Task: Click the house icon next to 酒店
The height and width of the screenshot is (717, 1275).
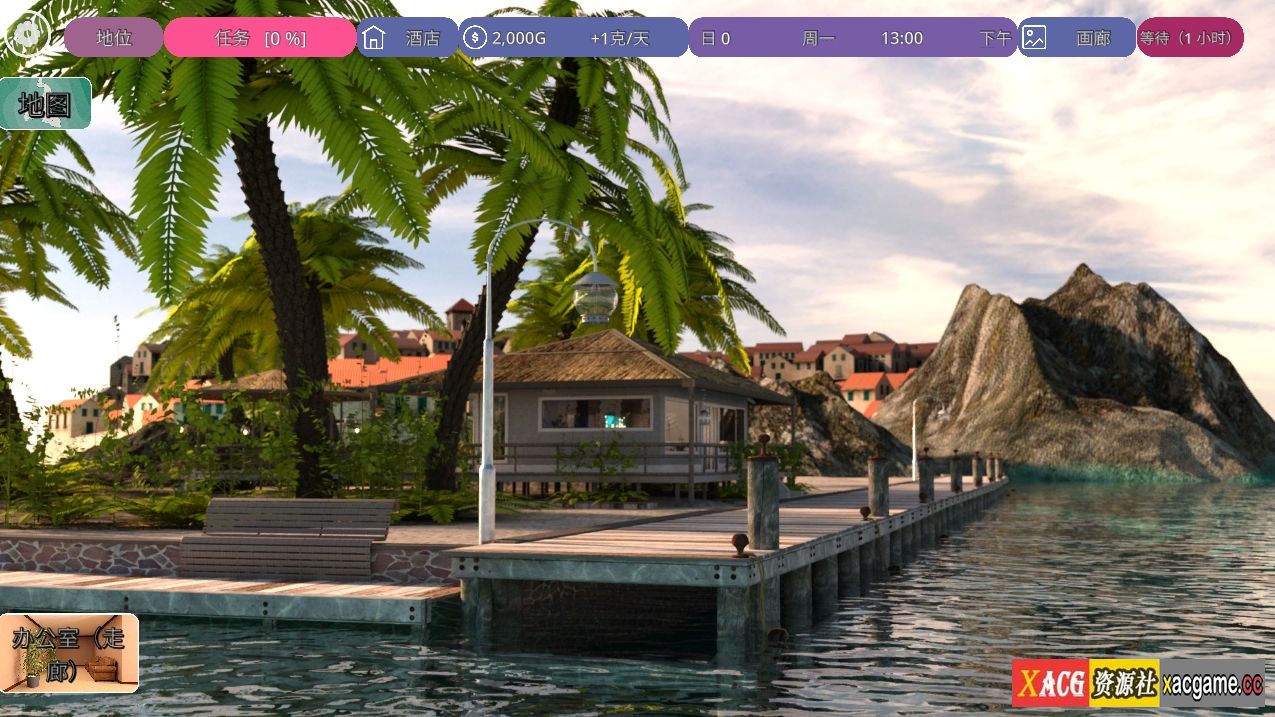Action: [374, 38]
